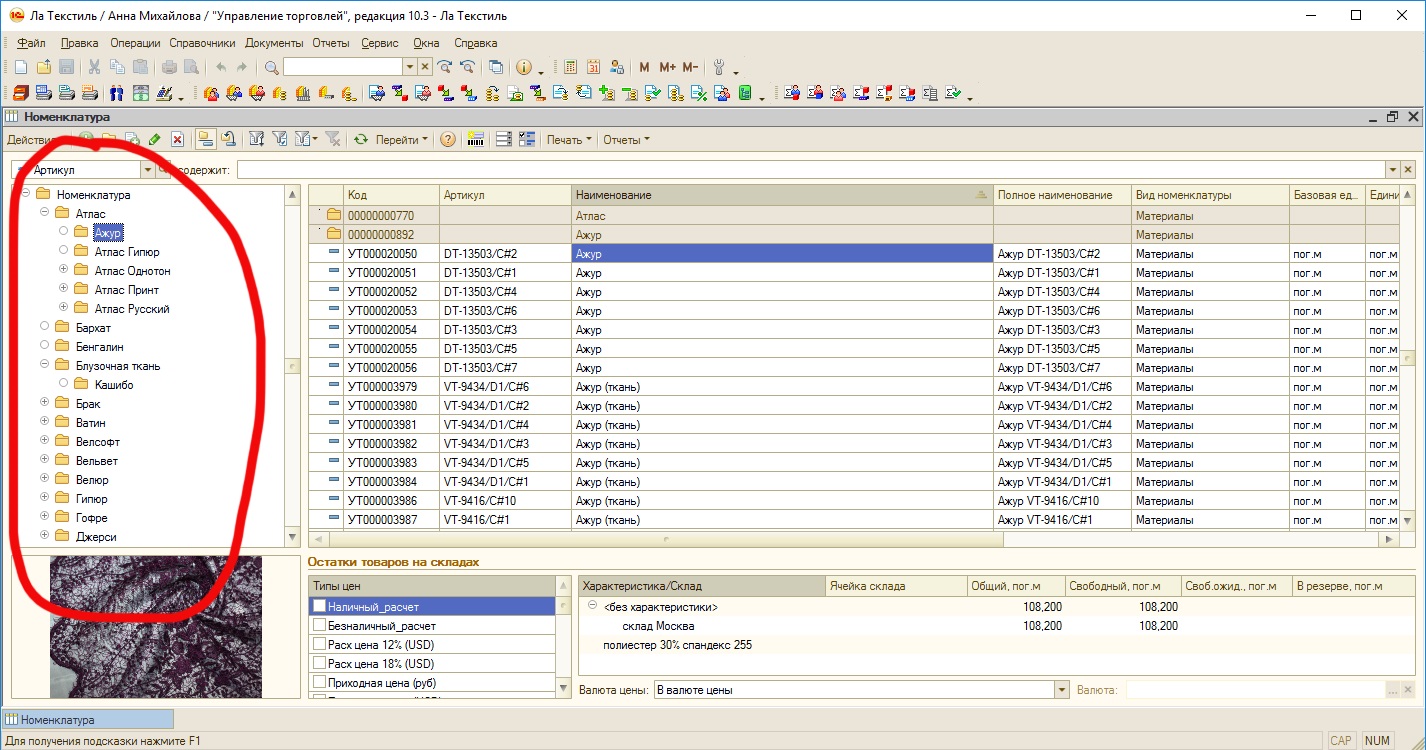This screenshot has height=750, width=1426.
Task: Tick the Приходная цена (руб) checkbox
Action: (319, 682)
